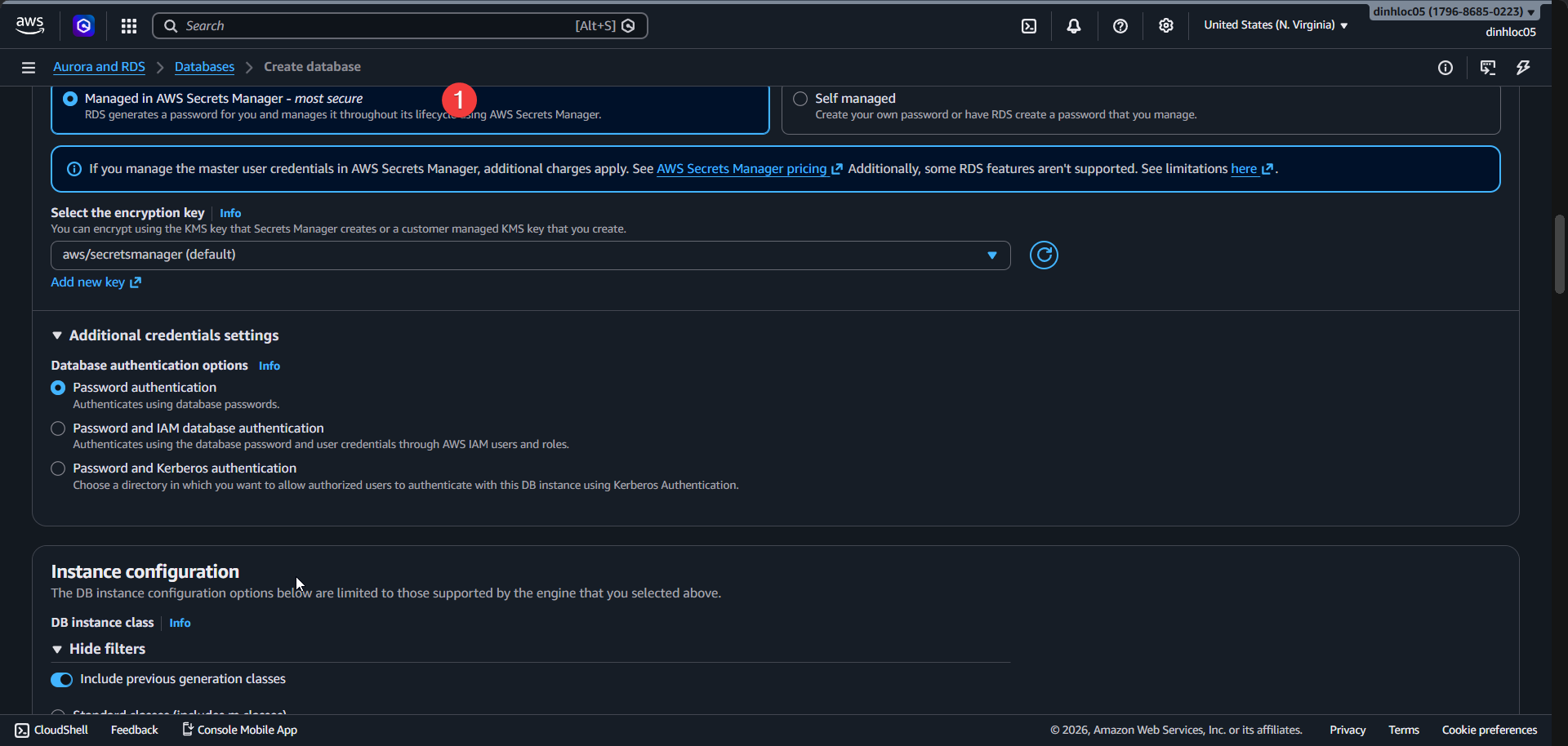Open the AWS services grid menu
Viewport: 1568px width, 746px height.
point(128,25)
